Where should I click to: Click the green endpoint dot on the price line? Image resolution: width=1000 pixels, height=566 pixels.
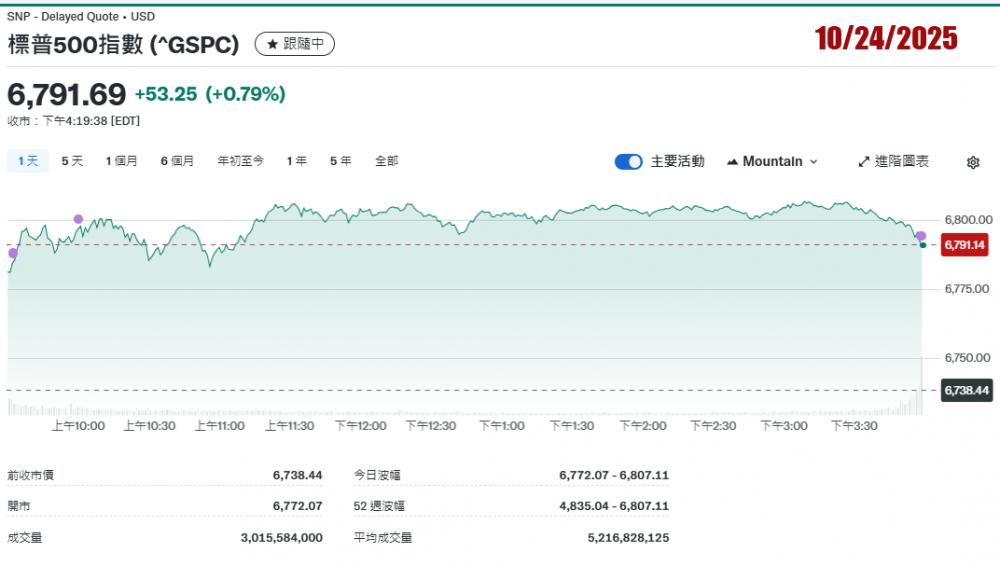[x=922, y=245]
